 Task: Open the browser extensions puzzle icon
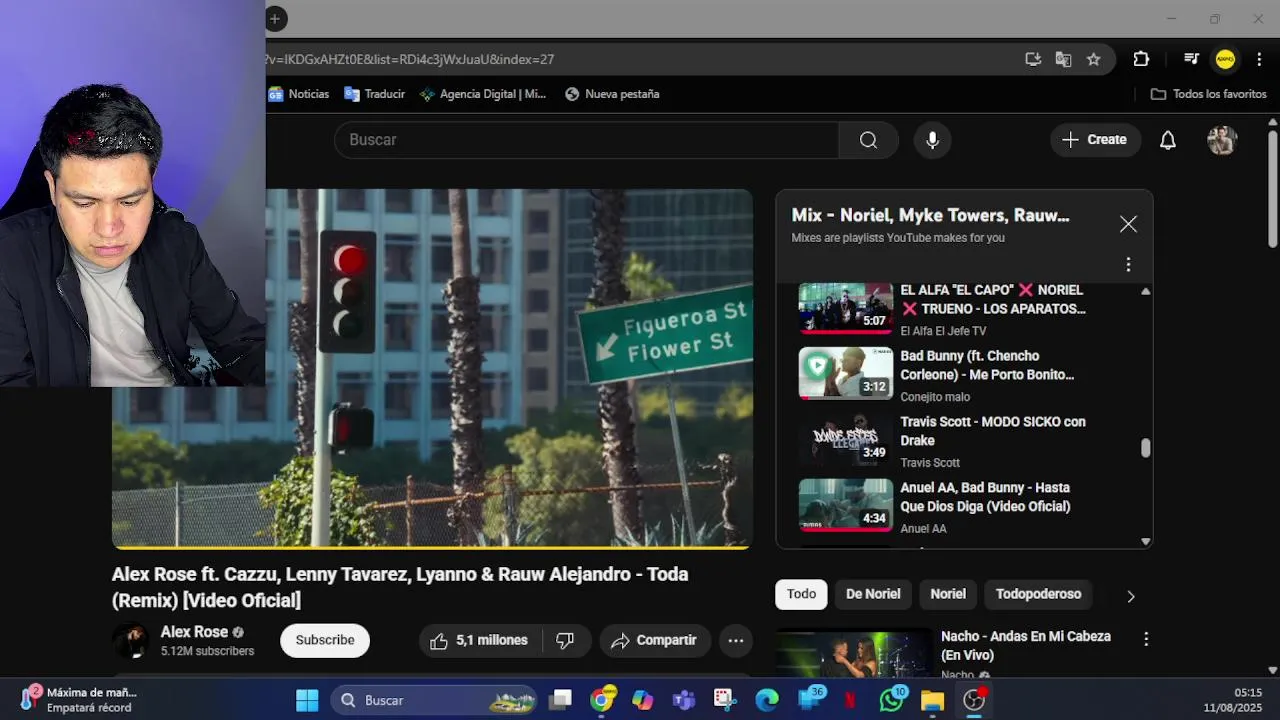coord(1141,59)
